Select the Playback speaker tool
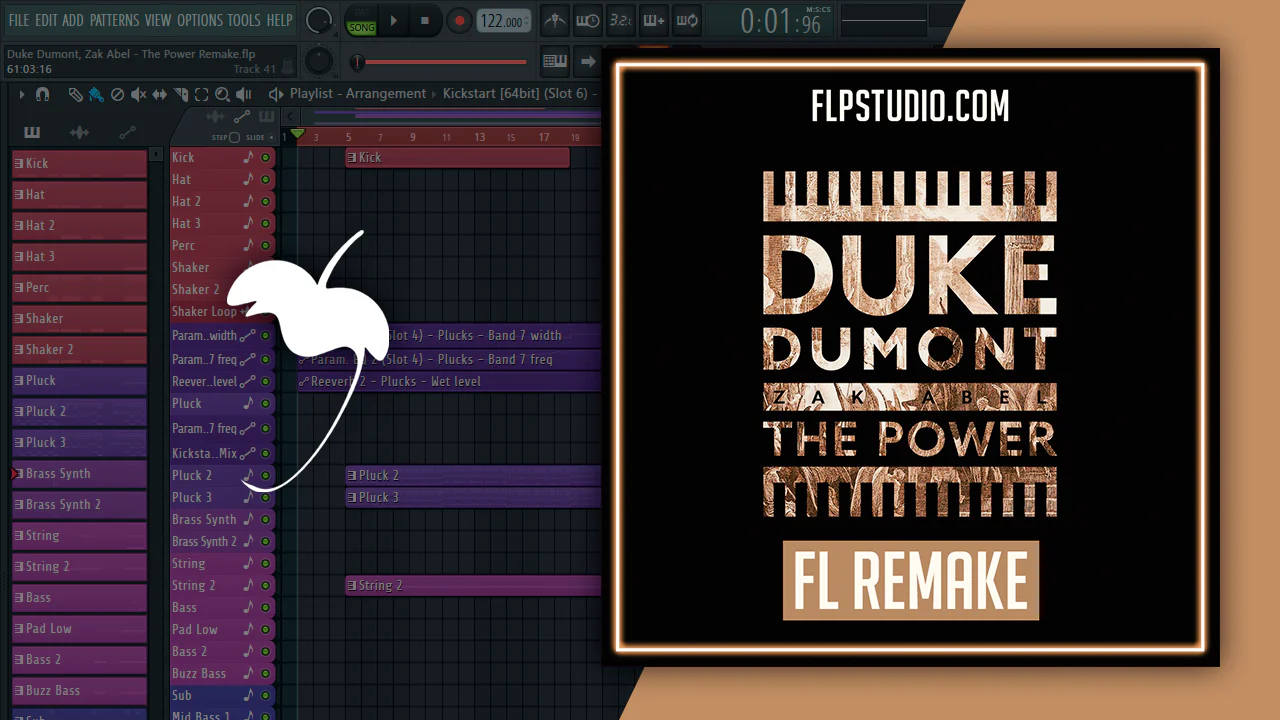Viewport: 1280px width, 720px height. point(243,94)
